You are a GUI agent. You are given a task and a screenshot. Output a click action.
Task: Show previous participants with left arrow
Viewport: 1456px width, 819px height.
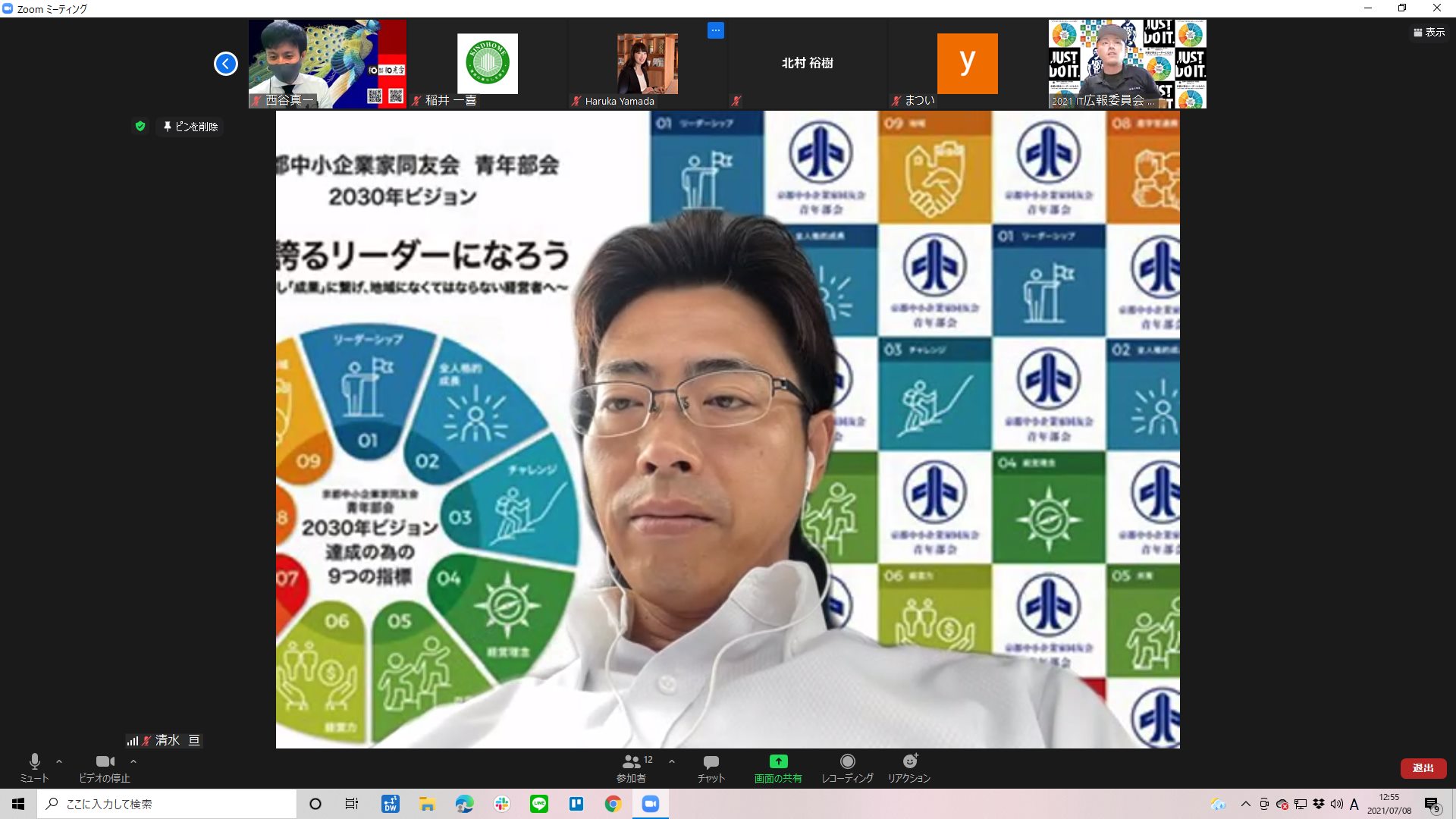tap(226, 64)
